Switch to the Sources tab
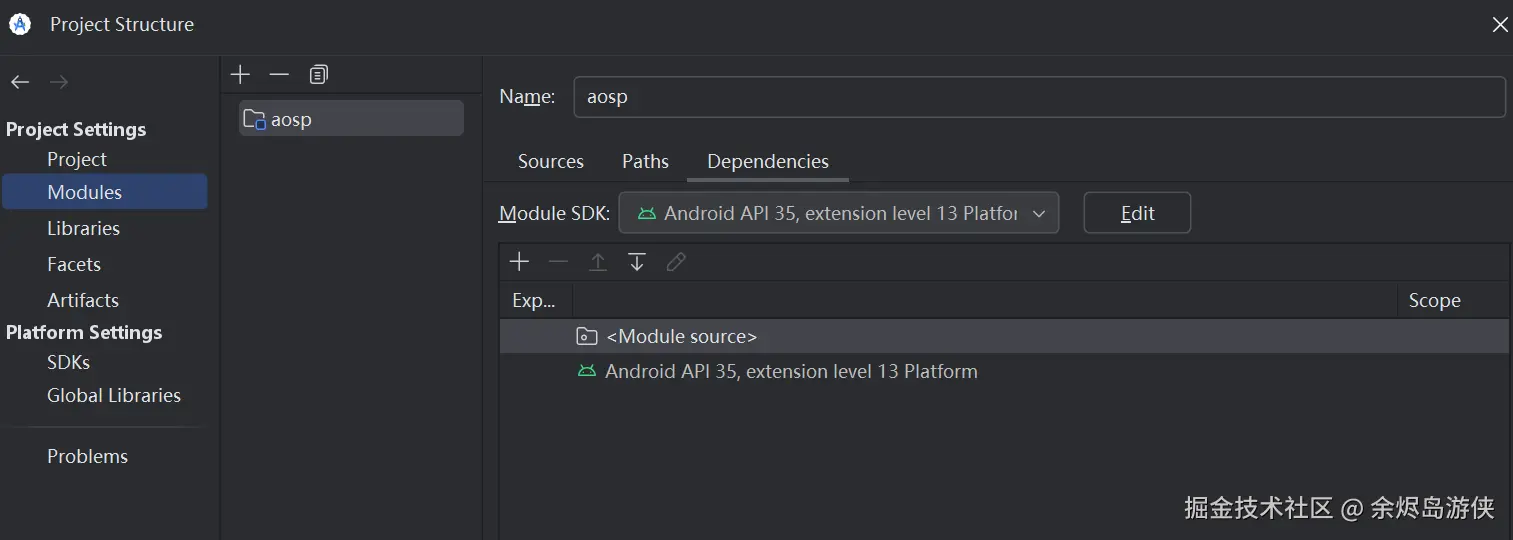This screenshot has height=540, width=1513. (x=550, y=161)
